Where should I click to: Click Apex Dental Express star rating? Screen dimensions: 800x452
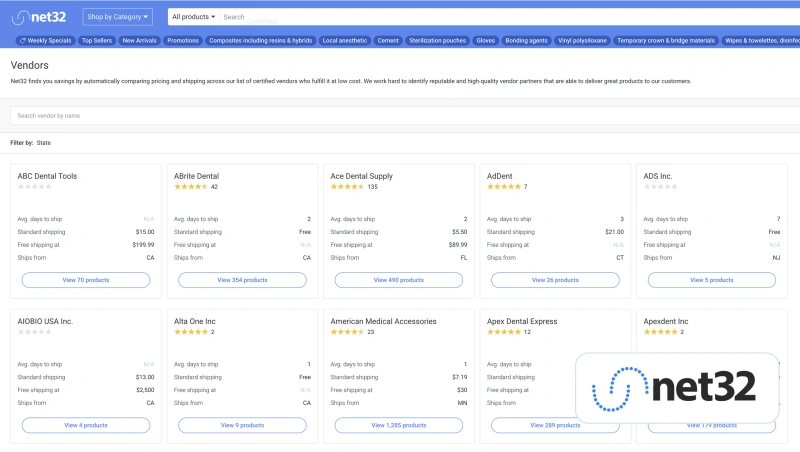coord(503,332)
